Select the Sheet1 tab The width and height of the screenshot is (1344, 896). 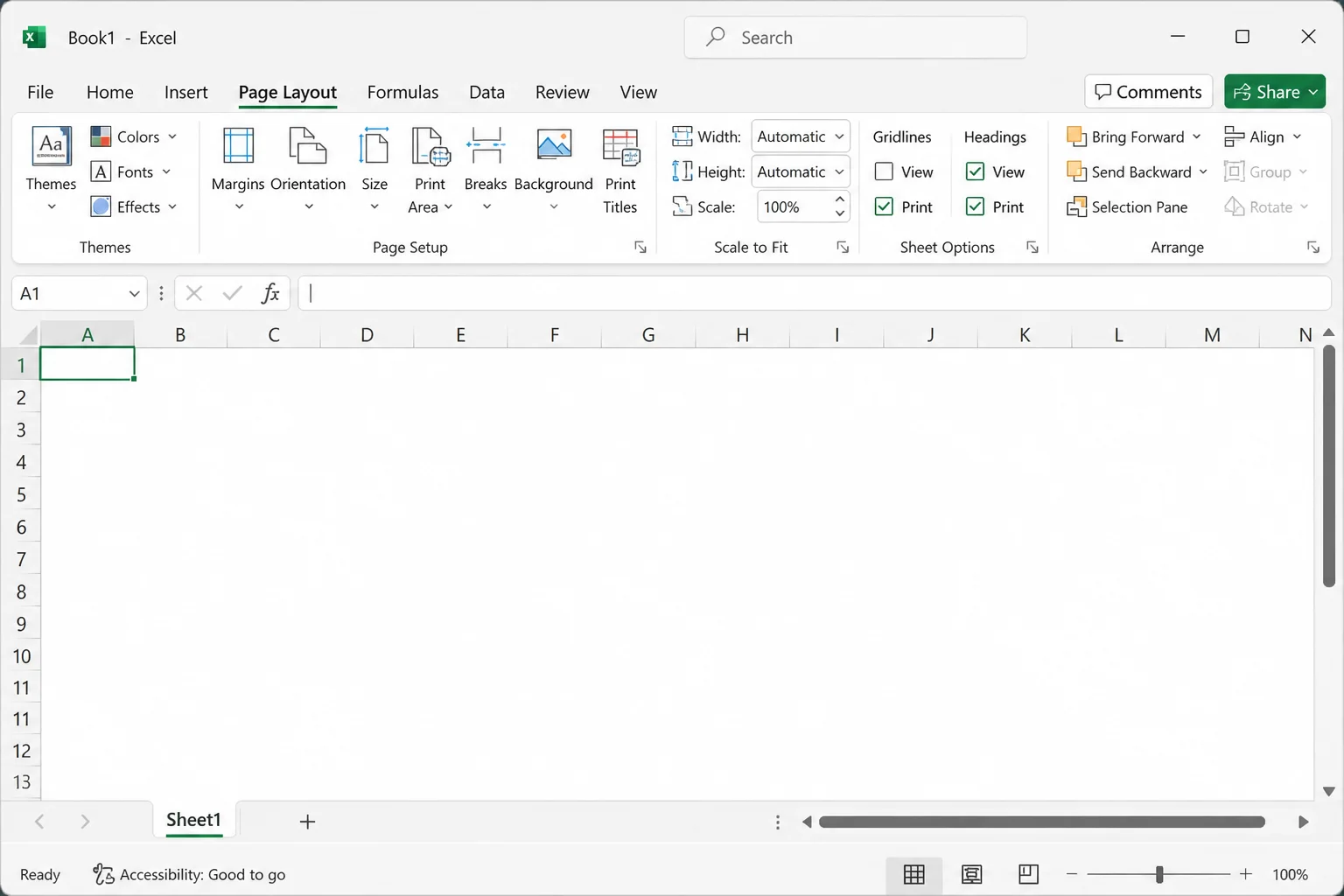tap(193, 820)
